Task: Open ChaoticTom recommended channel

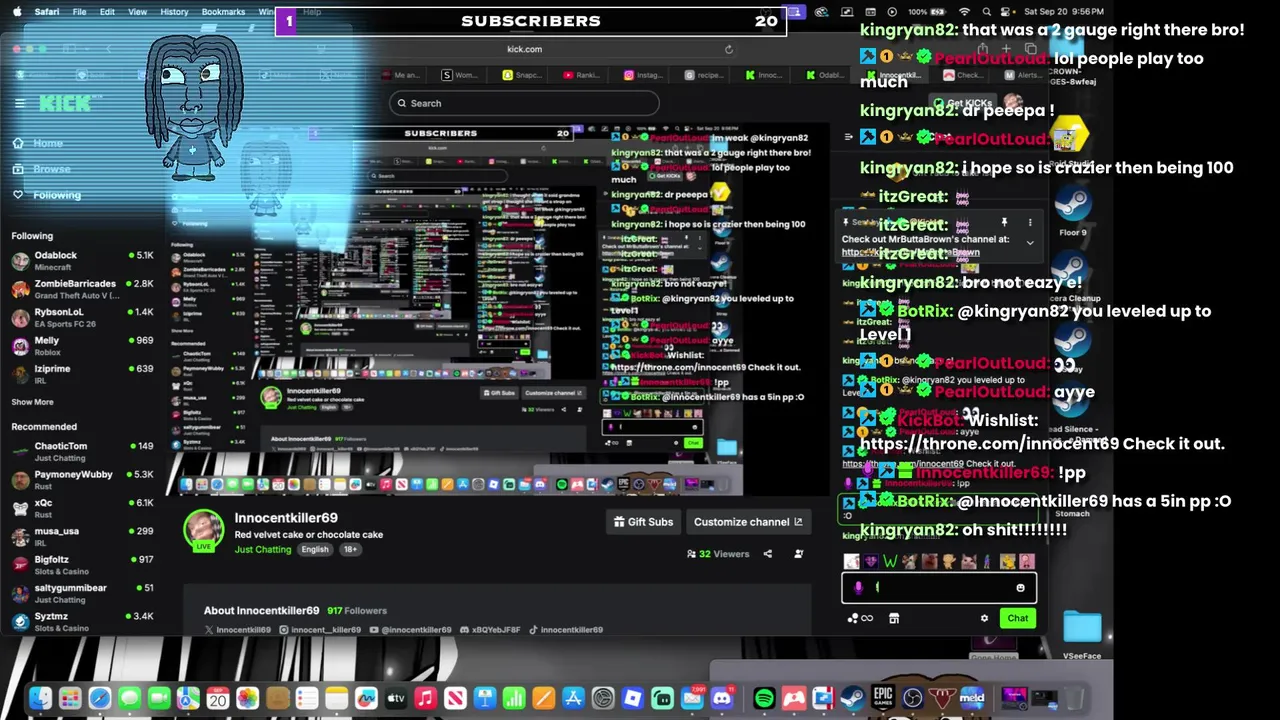Action: click(x=82, y=452)
